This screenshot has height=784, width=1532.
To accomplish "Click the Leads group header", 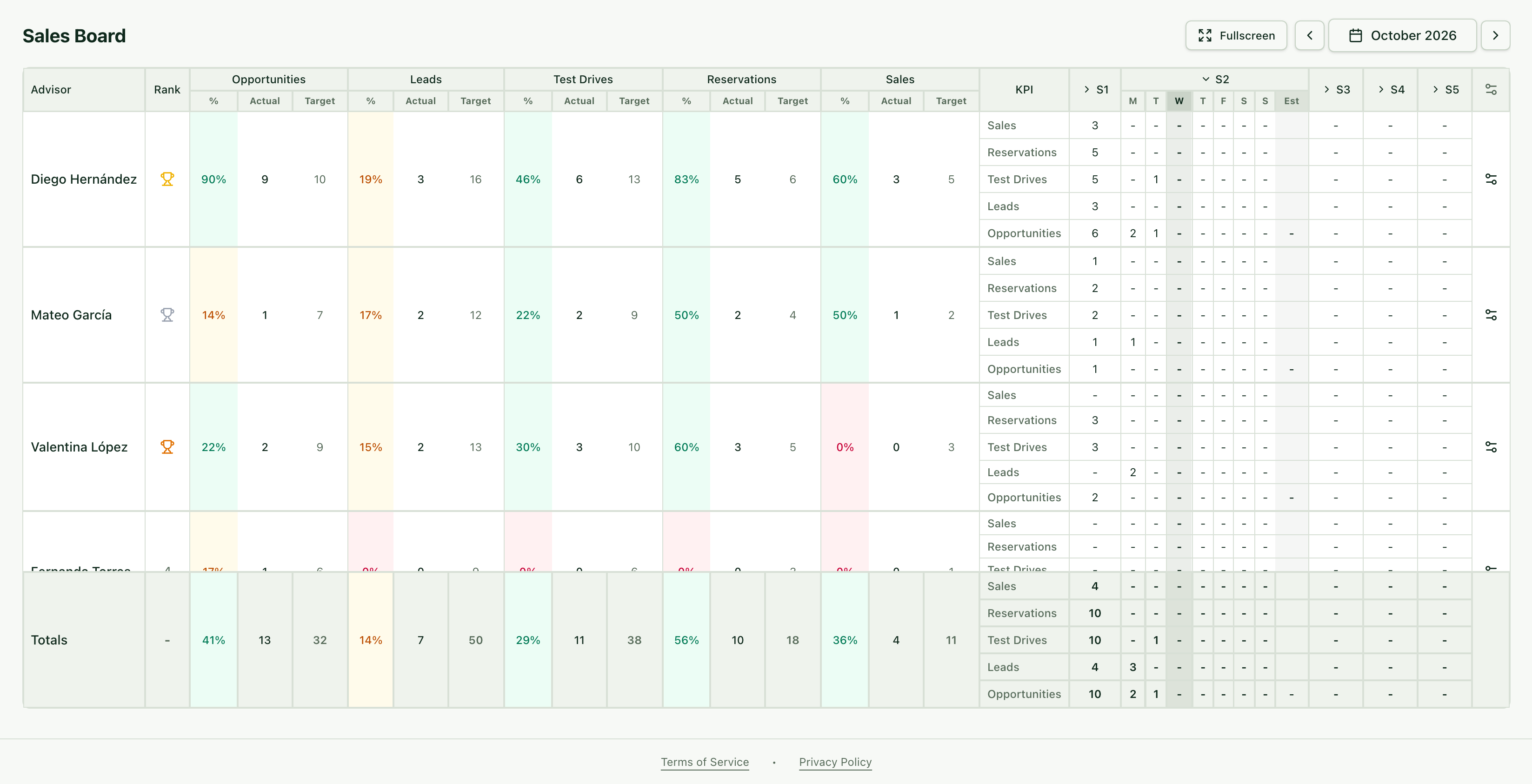I will (x=426, y=80).
